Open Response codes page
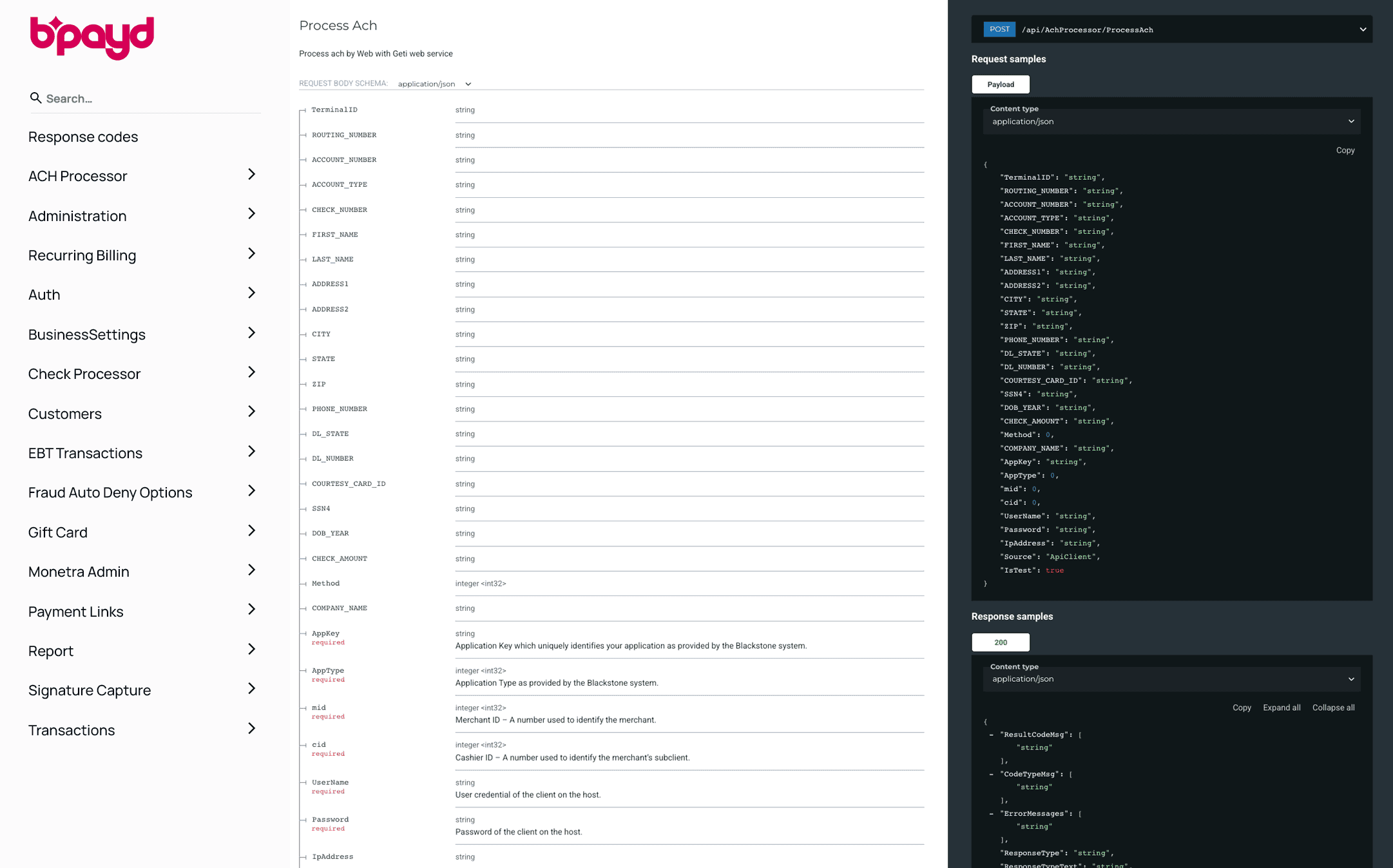 click(x=83, y=137)
